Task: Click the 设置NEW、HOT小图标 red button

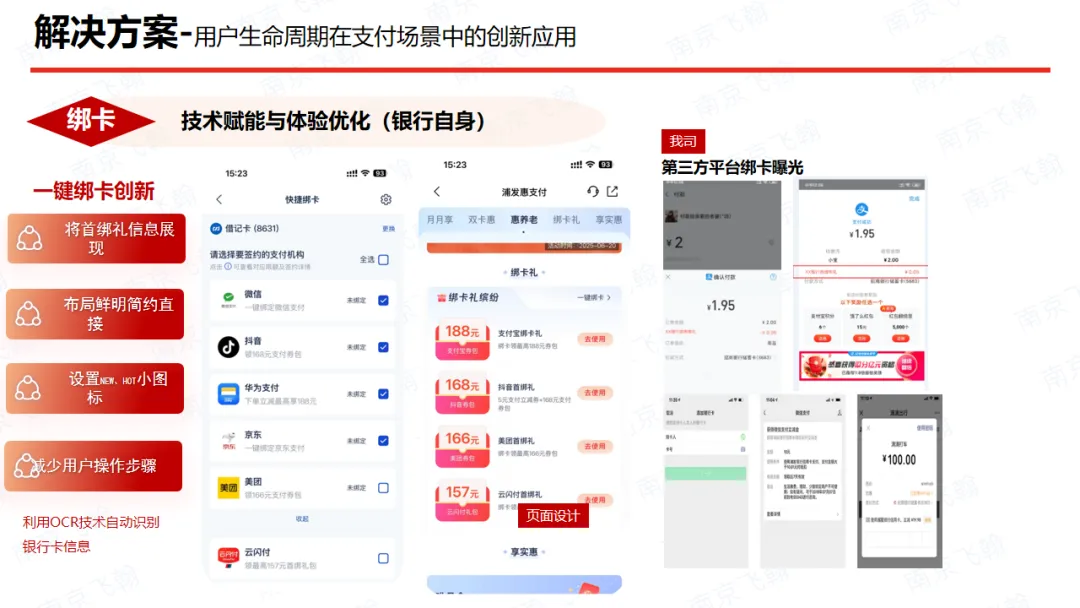Action: [x=95, y=388]
